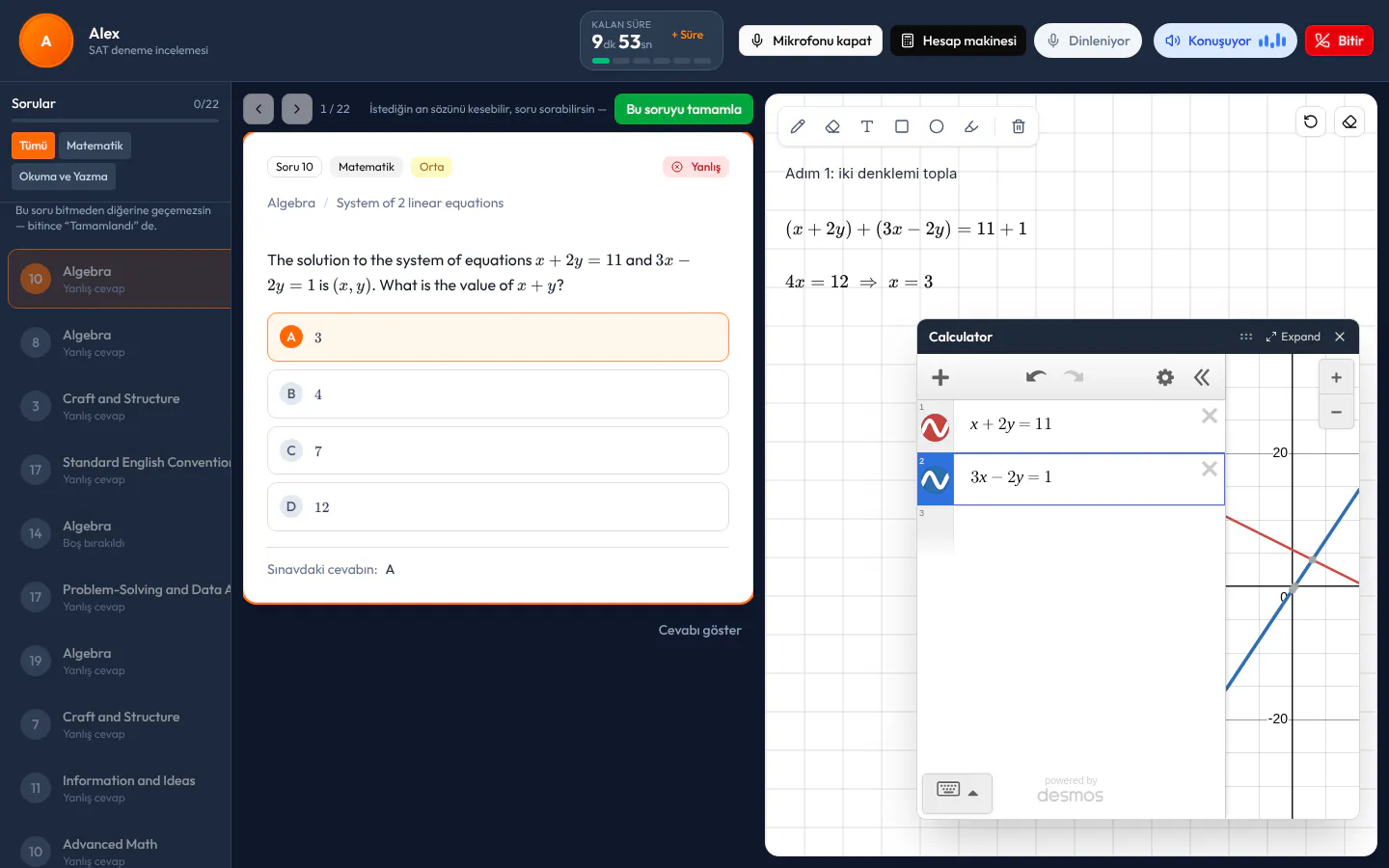Toggle the Hesap makinesi calculator

tap(958, 41)
